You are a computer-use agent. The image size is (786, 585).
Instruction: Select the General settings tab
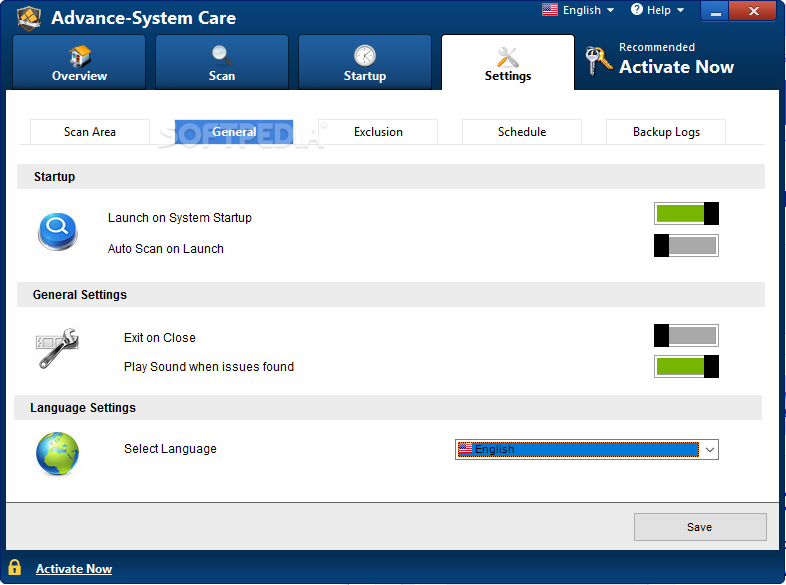point(234,132)
